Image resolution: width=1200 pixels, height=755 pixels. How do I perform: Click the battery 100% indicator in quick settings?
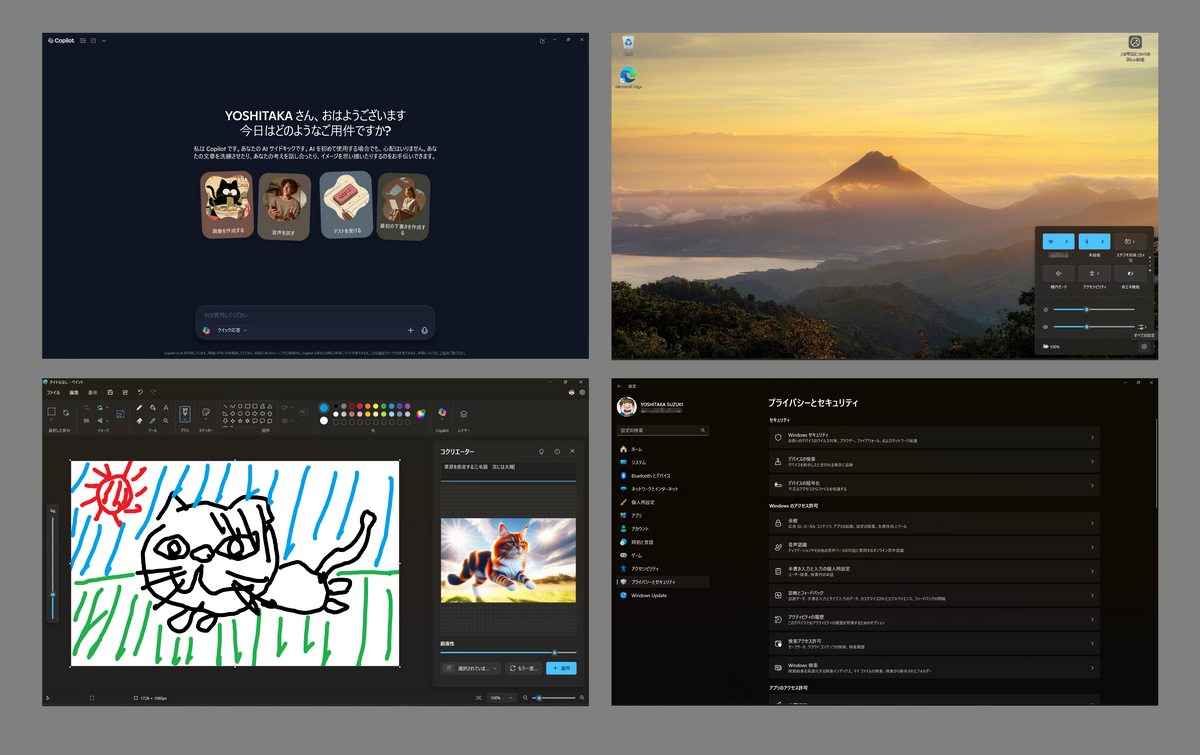click(x=1051, y=347)
